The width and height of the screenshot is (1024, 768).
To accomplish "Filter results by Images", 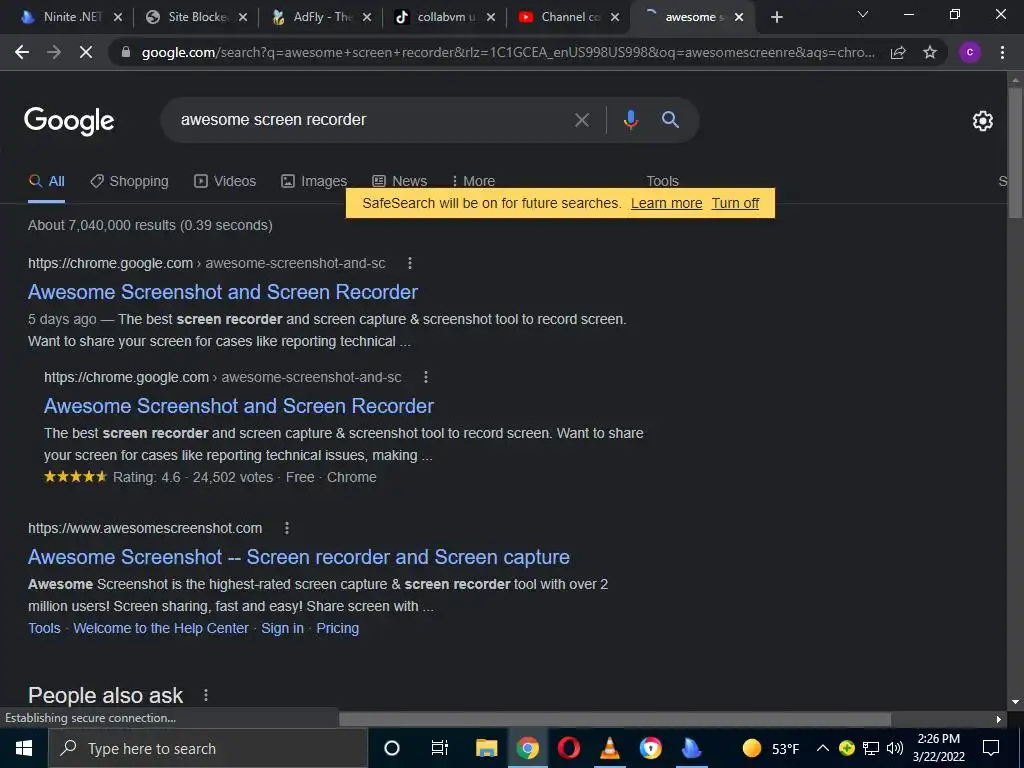I will point(314,182).
